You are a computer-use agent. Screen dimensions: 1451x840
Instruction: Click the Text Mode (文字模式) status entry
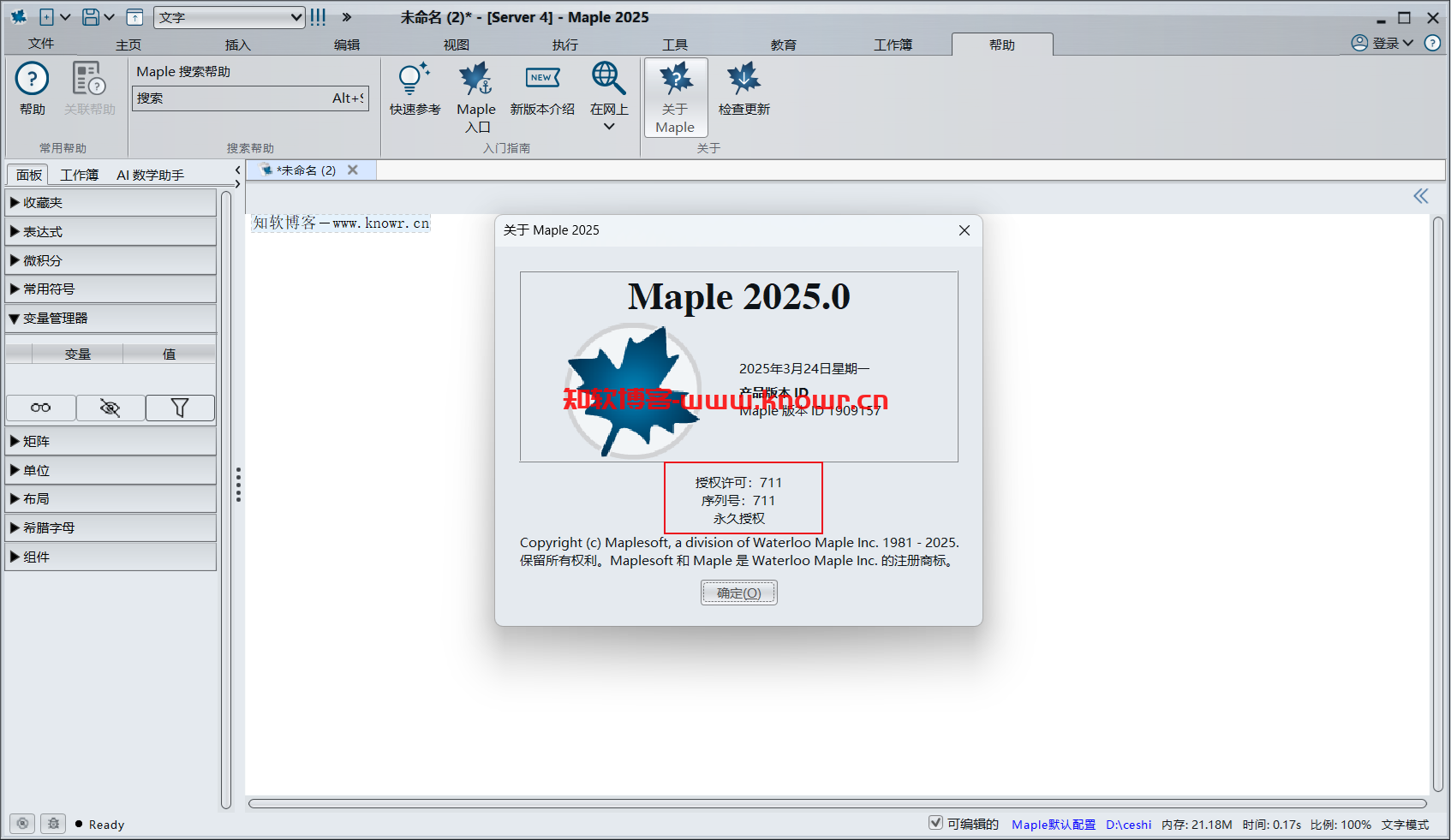tap(1405, 825)
